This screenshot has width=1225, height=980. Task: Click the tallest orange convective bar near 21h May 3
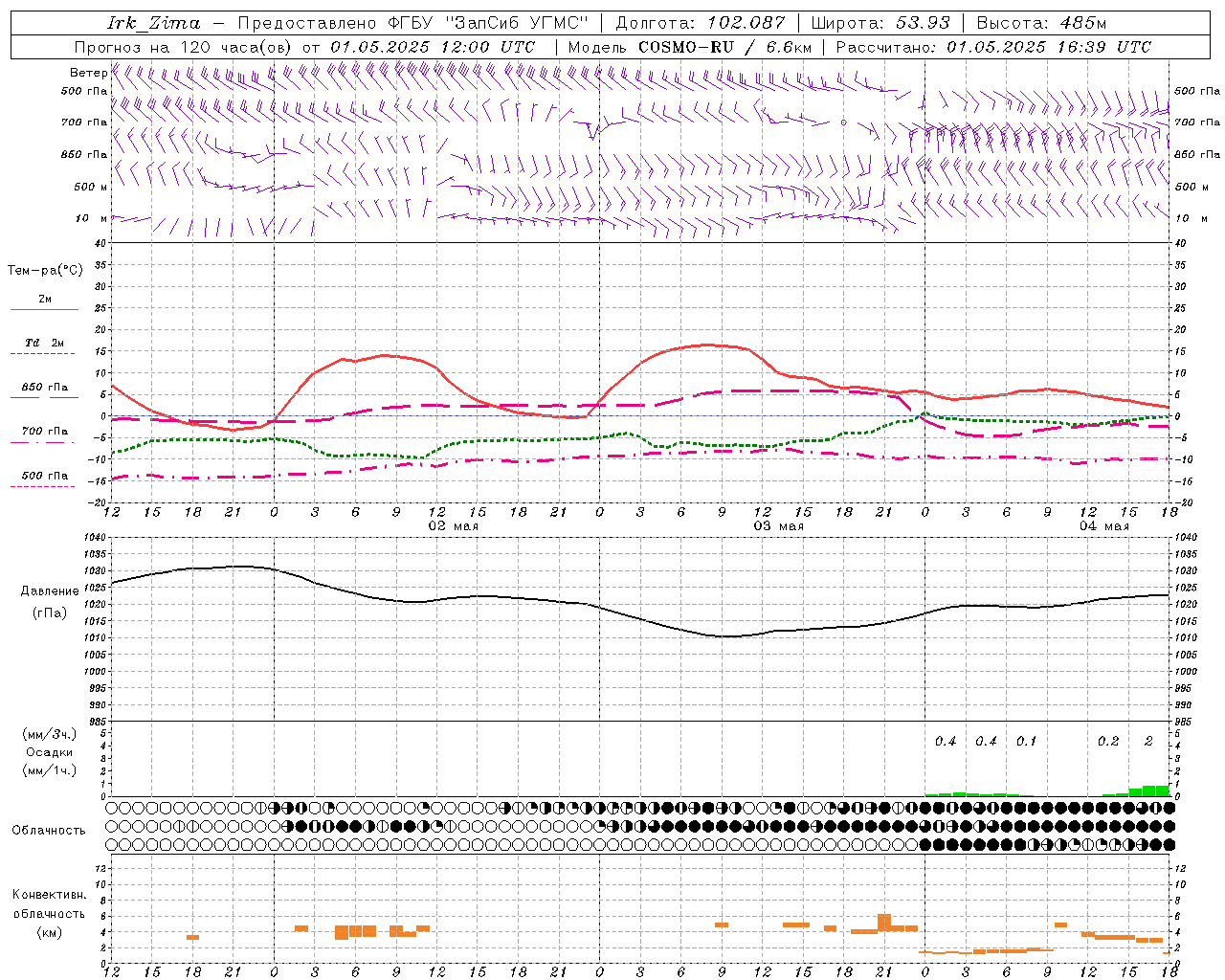coord(884,923)
